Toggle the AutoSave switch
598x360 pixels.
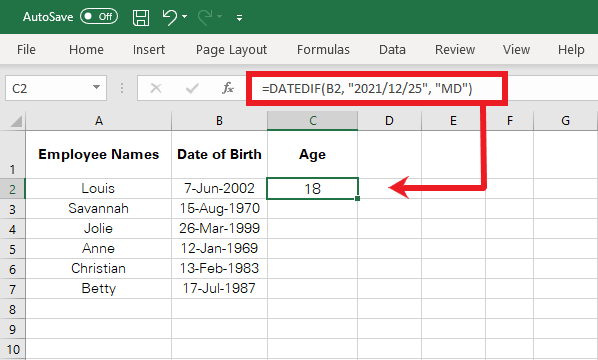point(99,16)
